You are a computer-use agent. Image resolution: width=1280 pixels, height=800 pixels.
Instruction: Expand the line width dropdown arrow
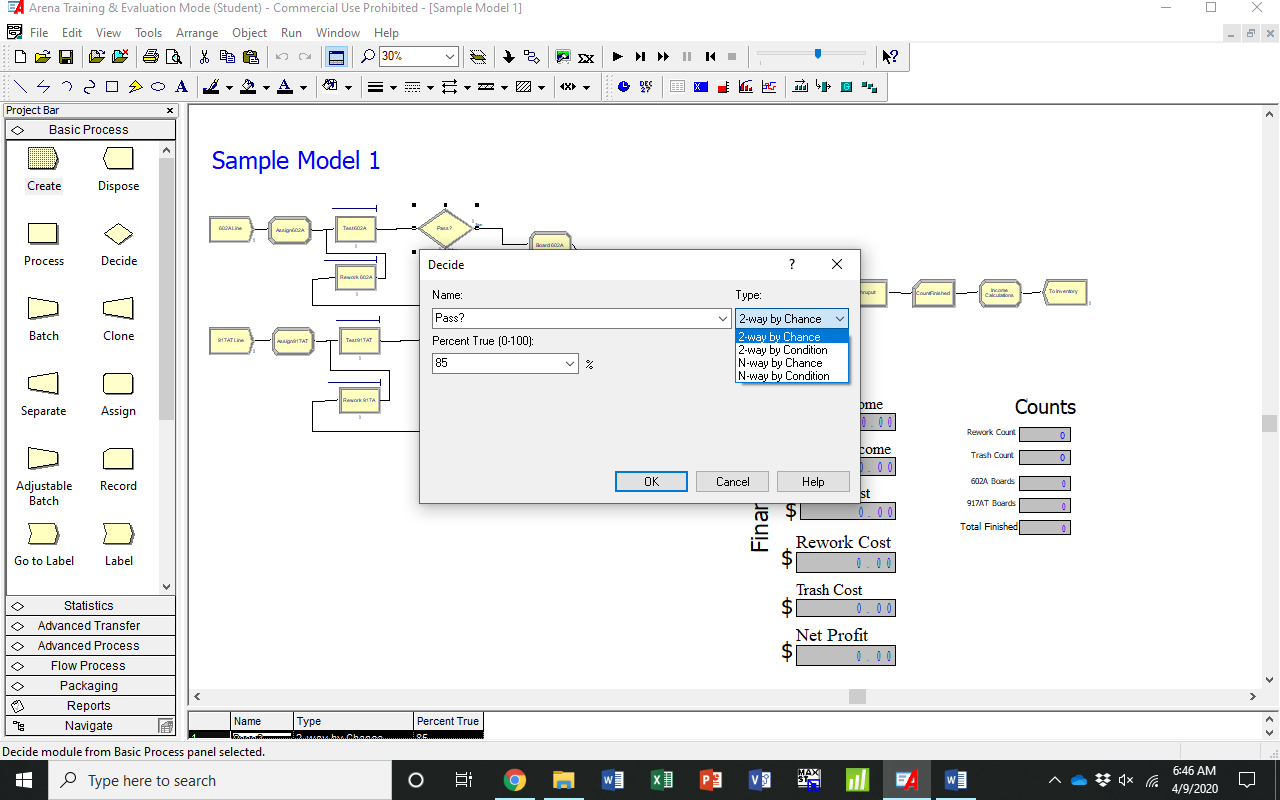[x=393, y=87]
